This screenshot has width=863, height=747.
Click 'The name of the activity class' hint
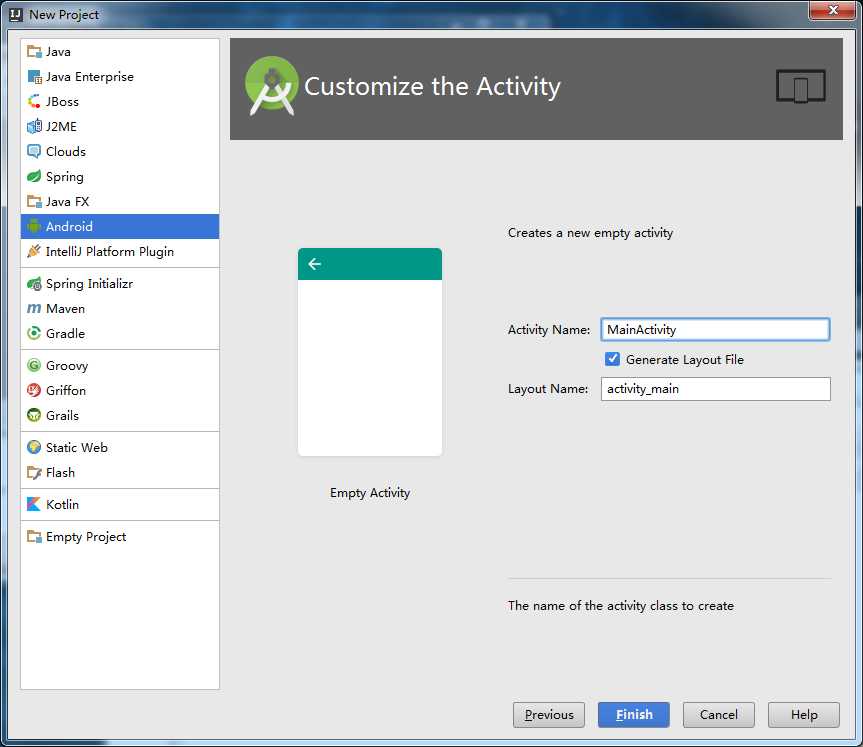[x=621, y=606]
